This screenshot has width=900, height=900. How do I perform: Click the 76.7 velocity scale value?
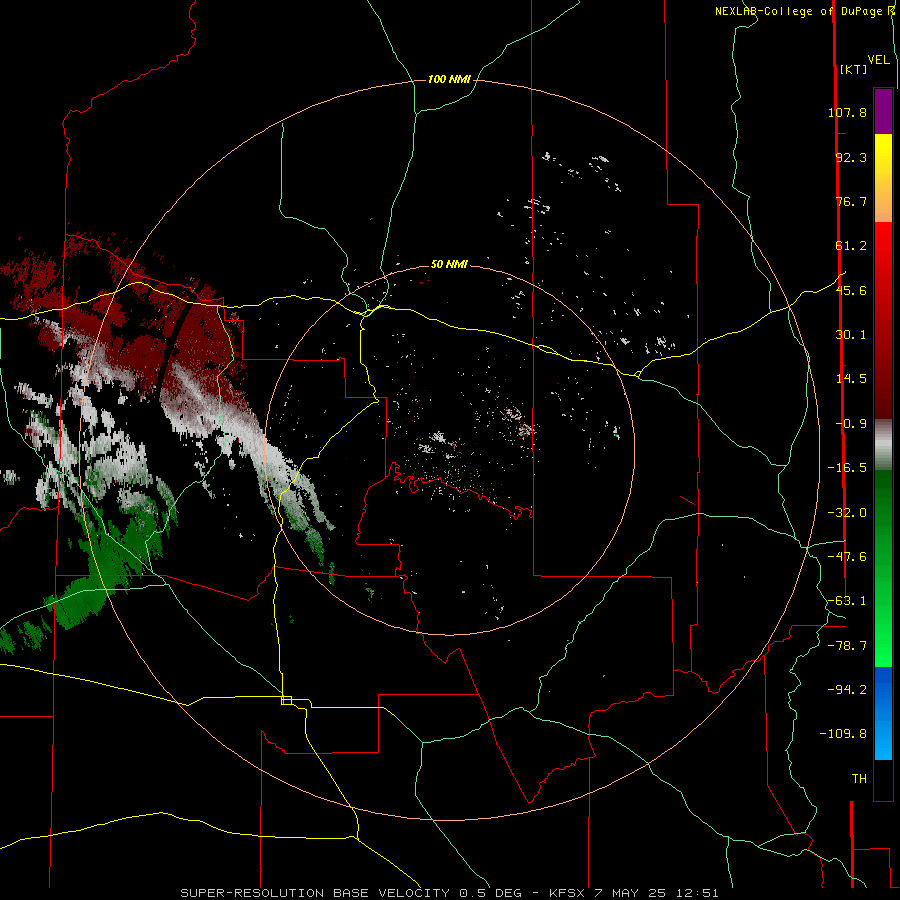(x=851, y=201)
